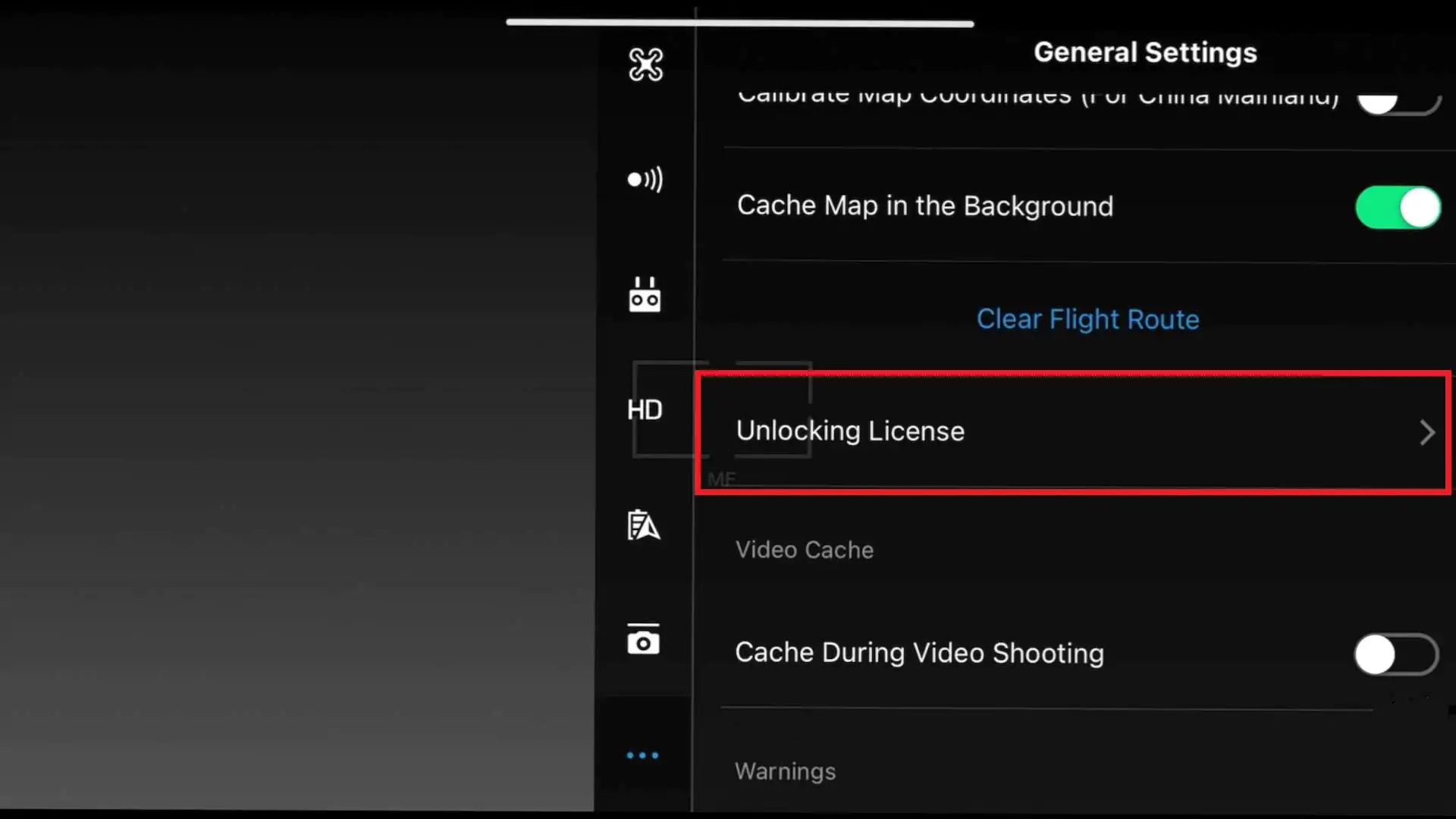This screenshot has height=819, width=1456.
Task: Select the General Settings ellipsis icon
Action: point(643,755)
